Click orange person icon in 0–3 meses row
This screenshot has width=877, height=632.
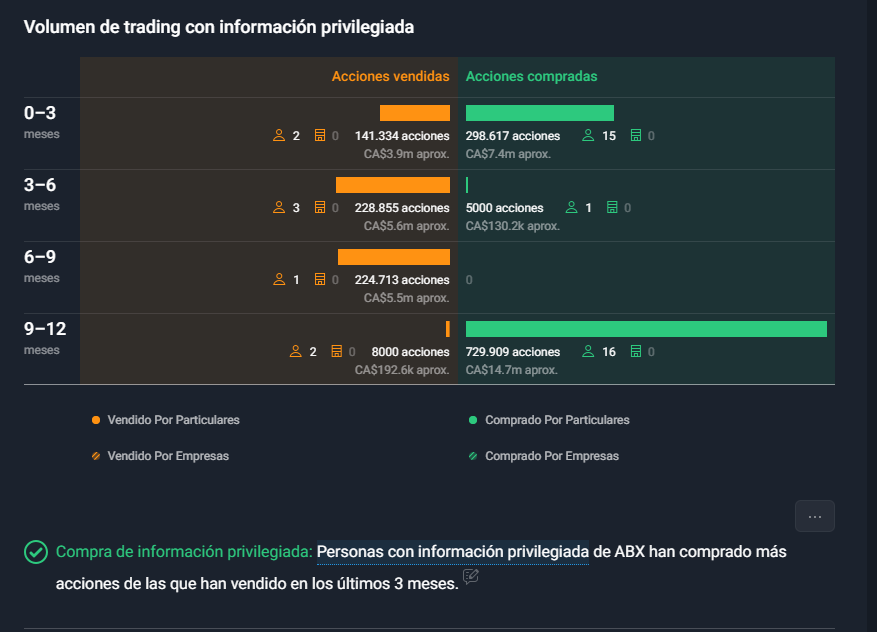279,135
